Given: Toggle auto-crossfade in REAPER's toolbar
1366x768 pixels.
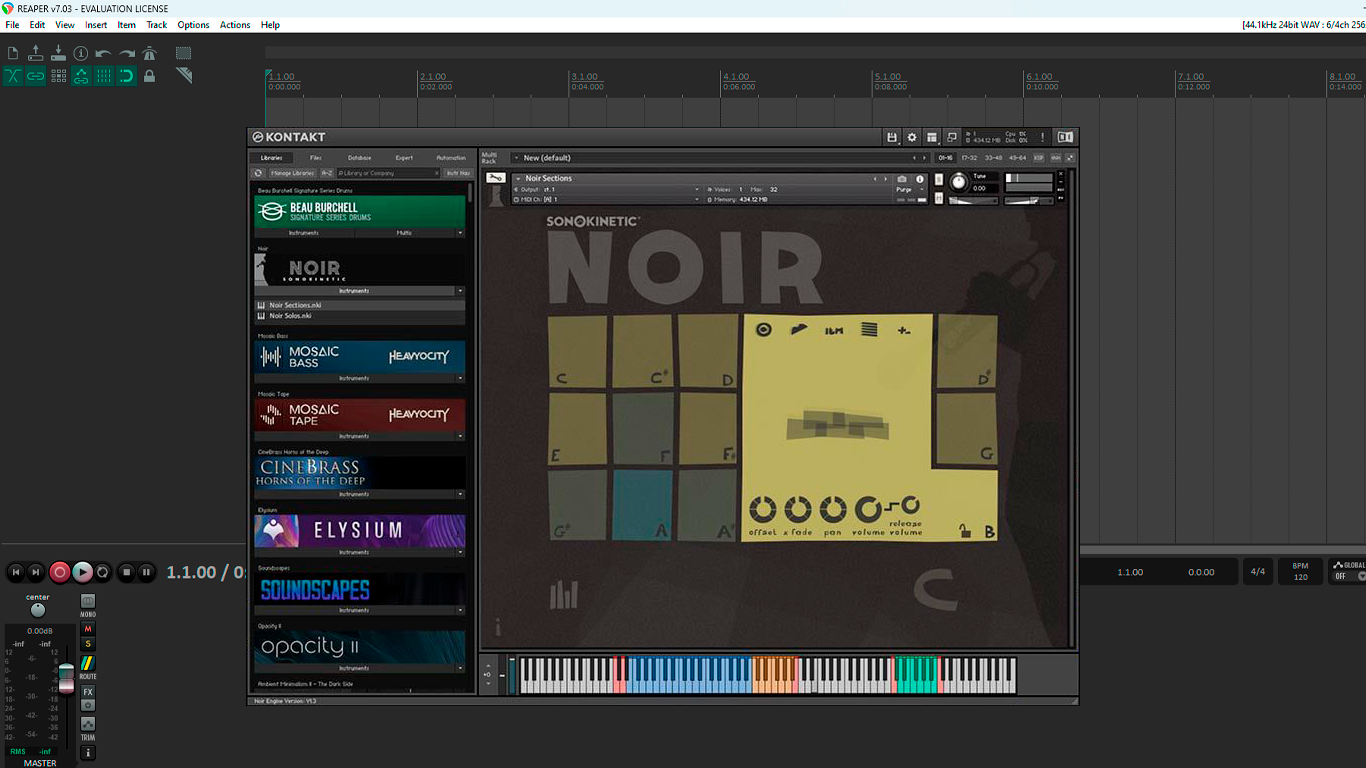Looking at the screenshot, I should coord(13,76).
